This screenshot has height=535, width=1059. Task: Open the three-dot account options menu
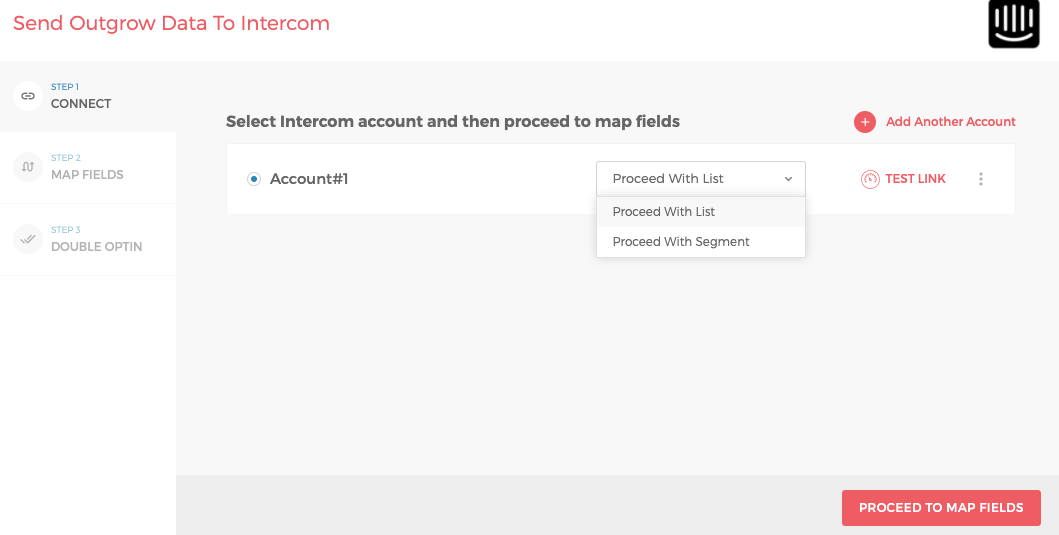(981, 179)
